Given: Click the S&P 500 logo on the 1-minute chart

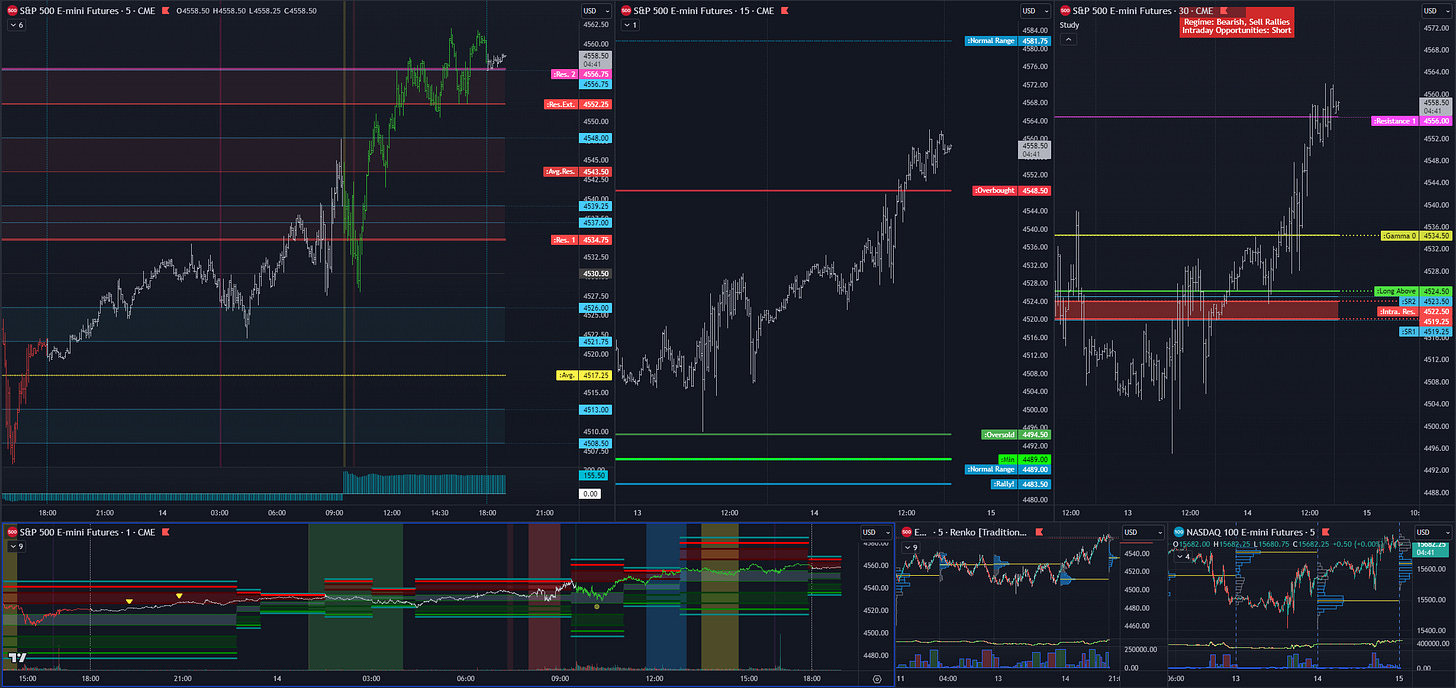Looking at the screenshot, I should pyautogui.click(x=12, y=532).
